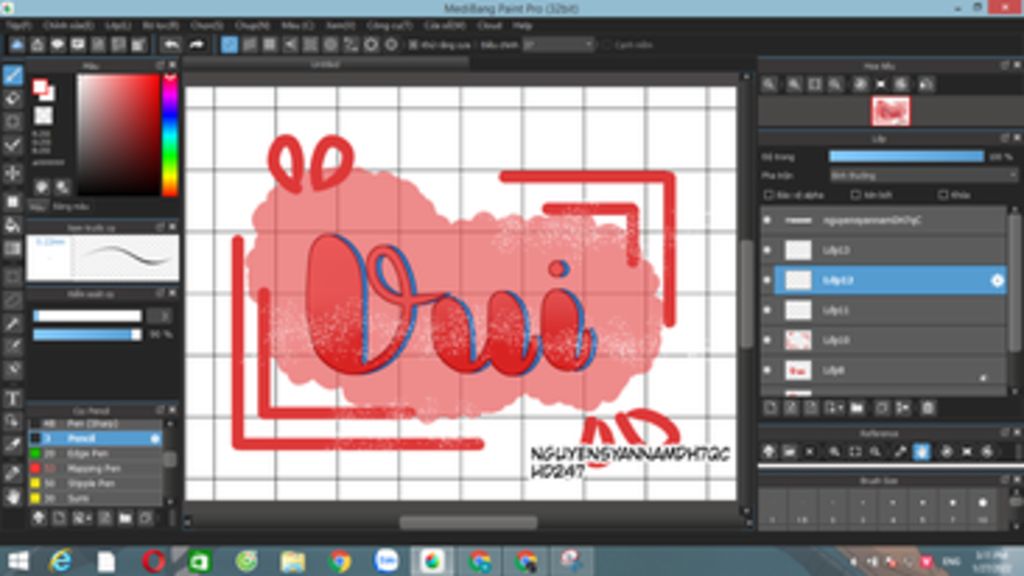Add a new layer with the page icon

771,408
